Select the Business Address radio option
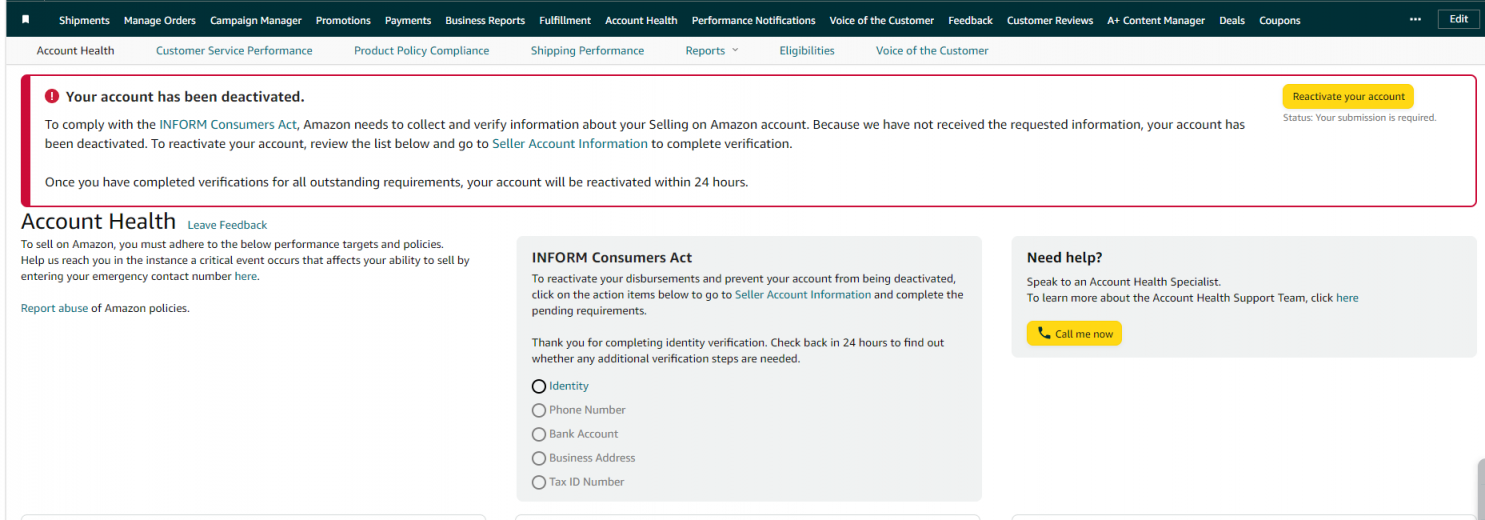The image size is (1485, 520). pyautogui.click(x=539, y=458)
